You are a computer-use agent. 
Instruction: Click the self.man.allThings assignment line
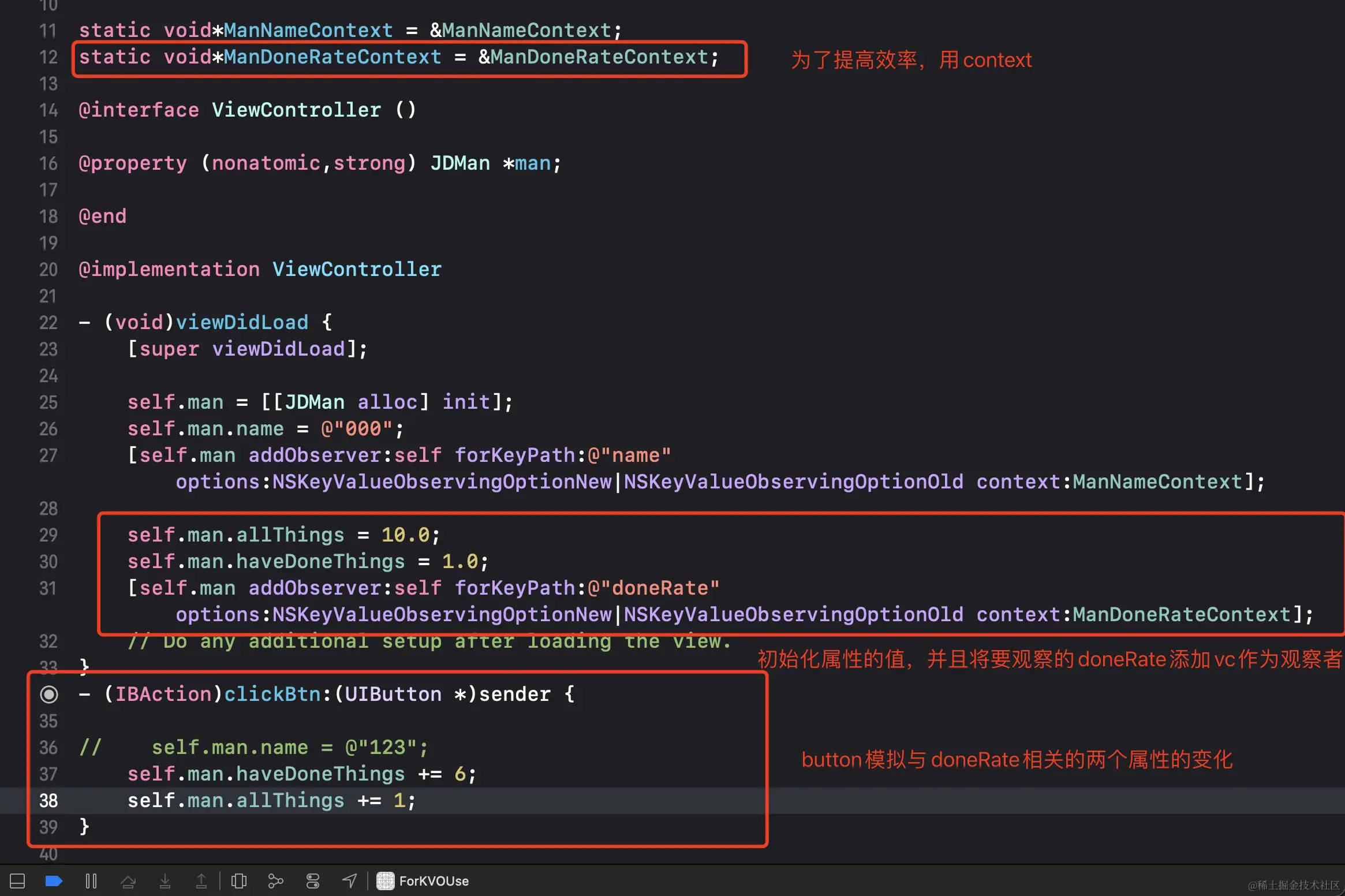(x=283, y=535)
